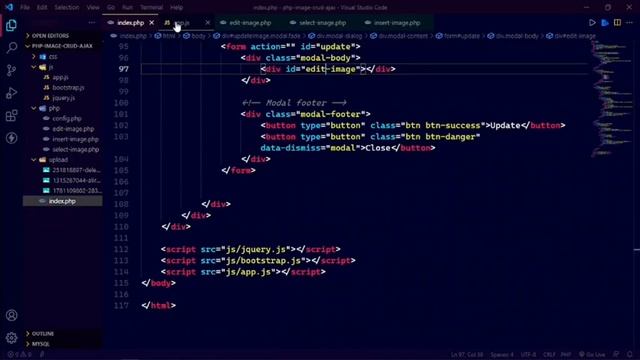Open the lightning bolt extension view
This screenshot has height=360, width=640.
[x=11, y=138]
